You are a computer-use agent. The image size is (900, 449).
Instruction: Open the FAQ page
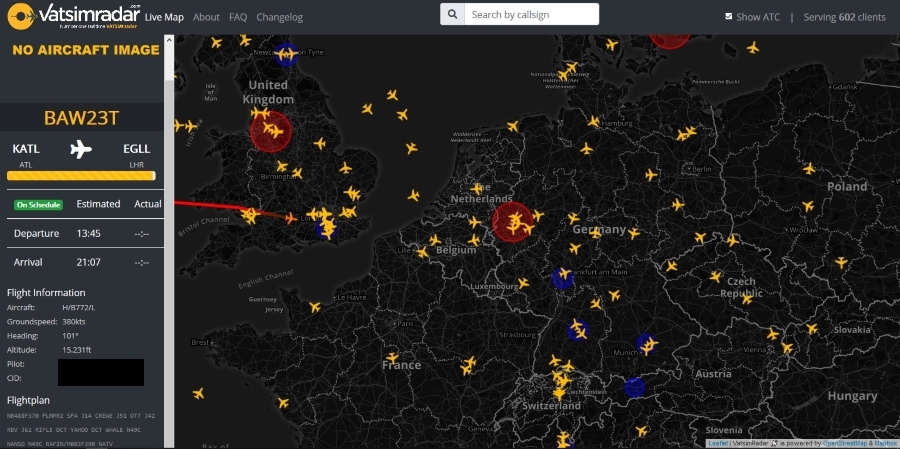click(238, 17)
